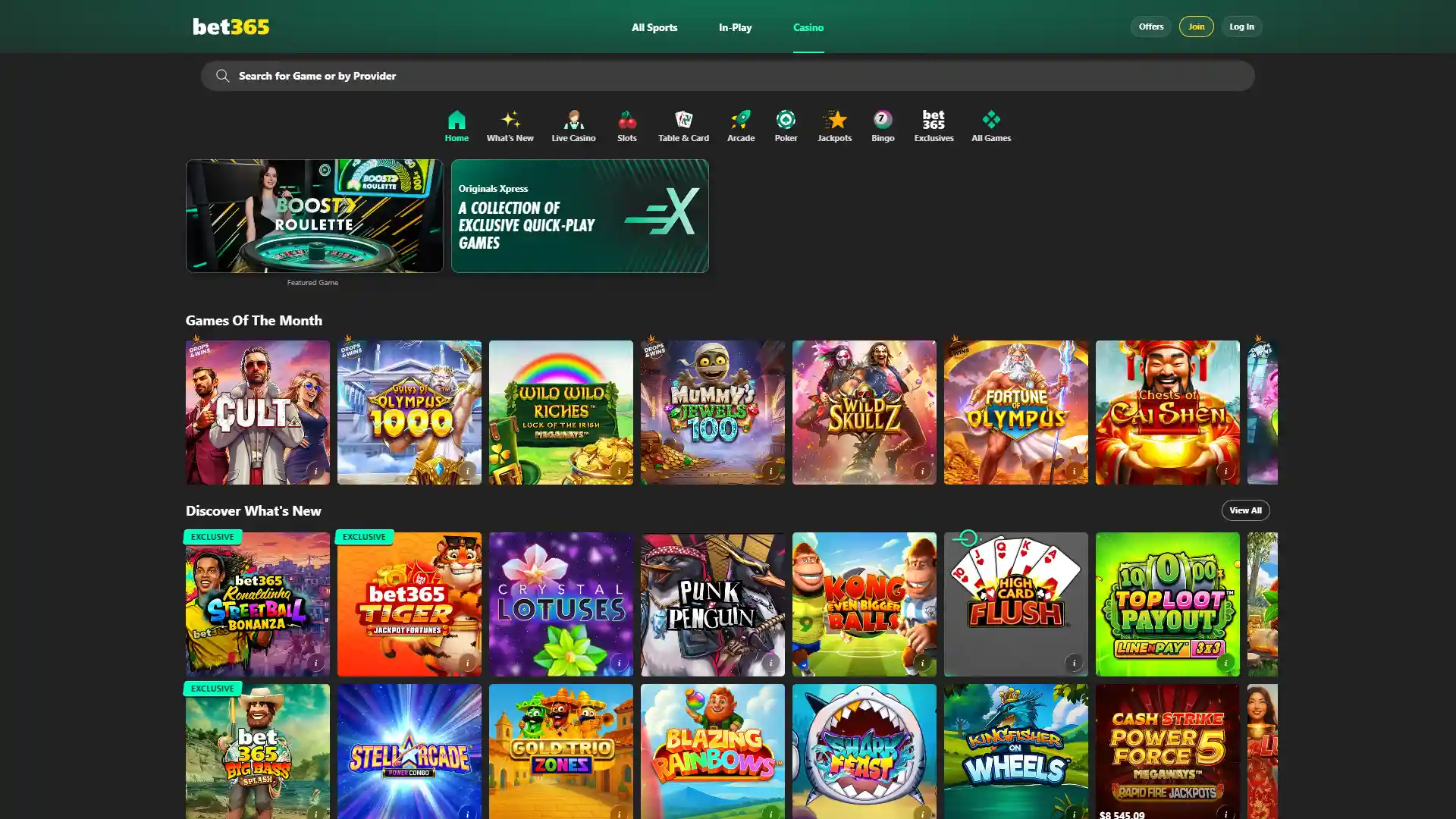Click View All for Discover What's New
This screenshot has width=1456, height=819.
tap(1245, 510)
